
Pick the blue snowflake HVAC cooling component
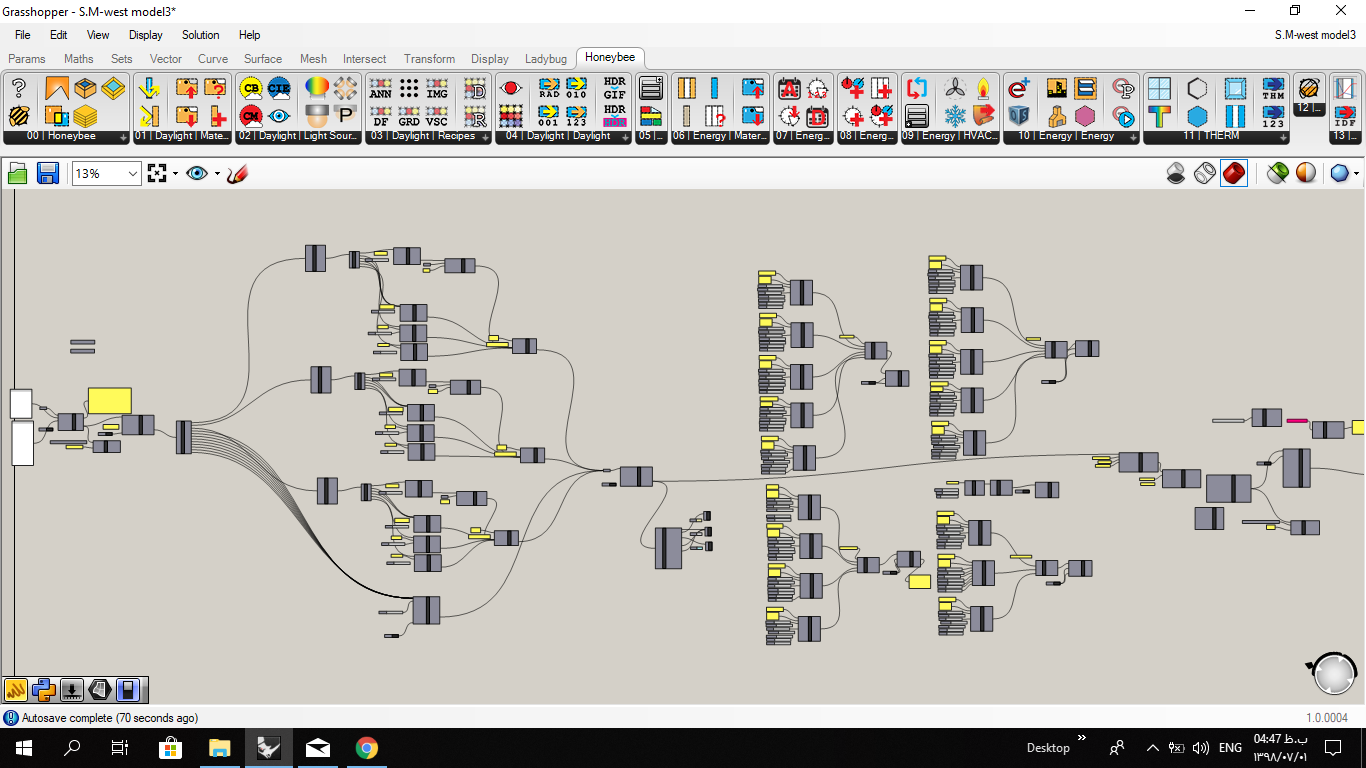[955, 116]
